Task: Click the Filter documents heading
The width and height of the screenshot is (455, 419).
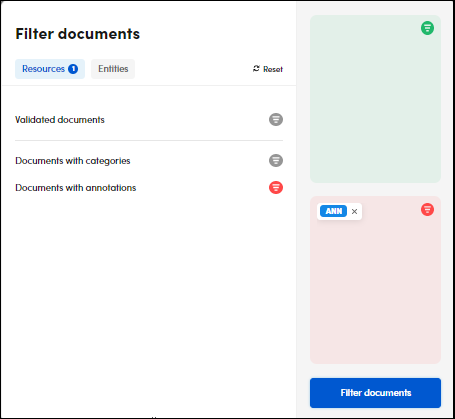Action: (78, 34)
